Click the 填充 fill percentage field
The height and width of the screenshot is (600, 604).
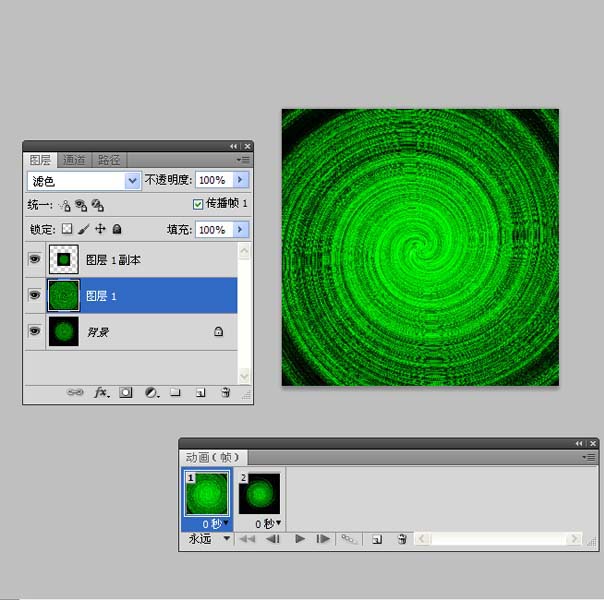click(x=214, y=230)
